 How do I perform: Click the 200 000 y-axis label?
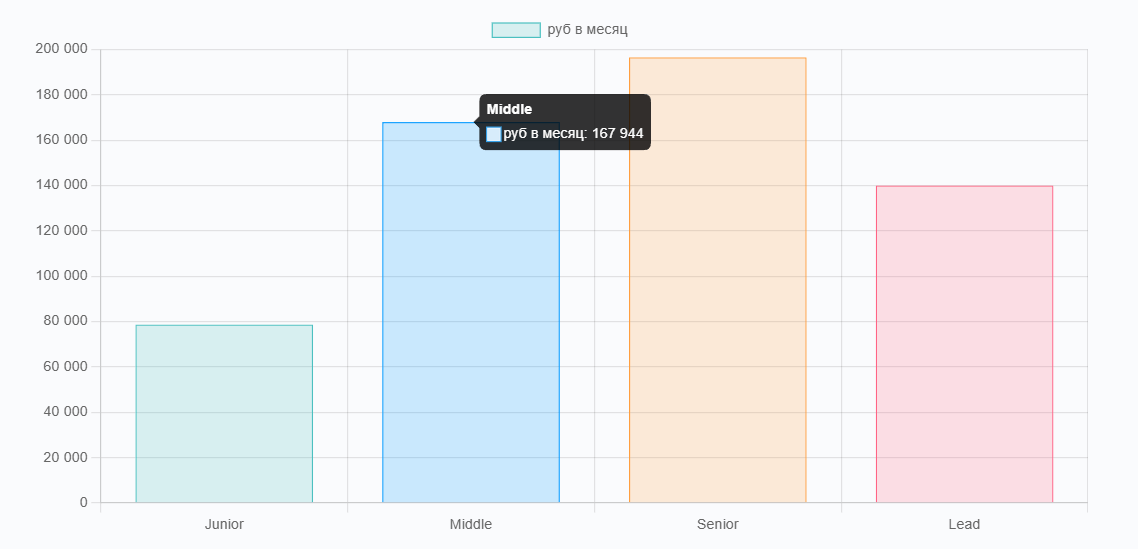coord(61,49)
